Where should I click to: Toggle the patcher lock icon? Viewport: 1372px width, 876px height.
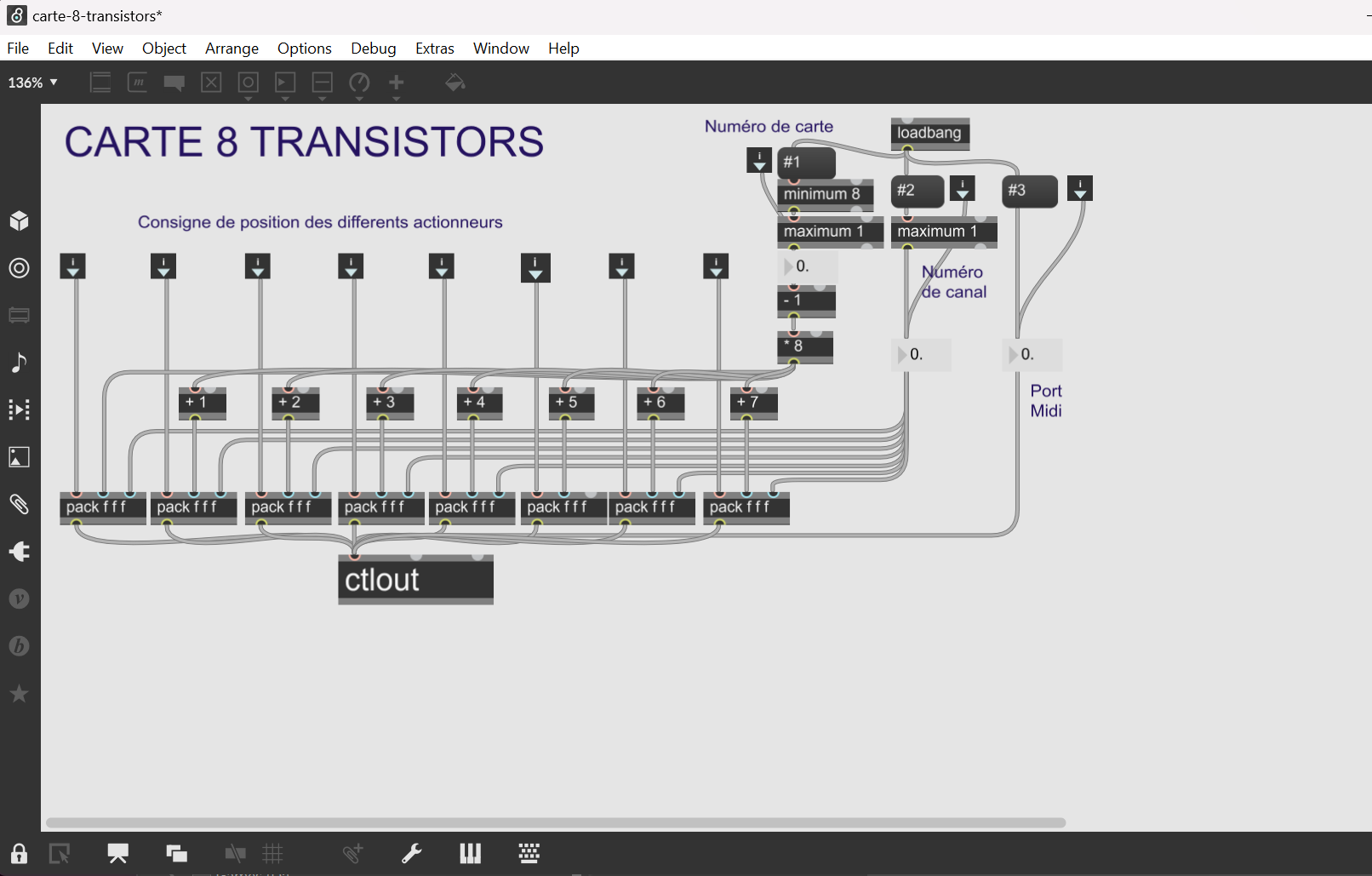coord(19,853)
